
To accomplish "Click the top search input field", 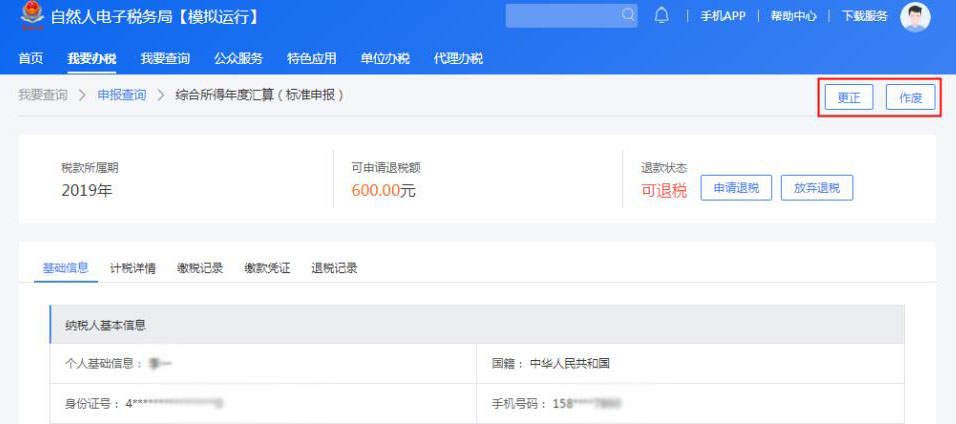I will pyautogui.click(x=562, y=16).
